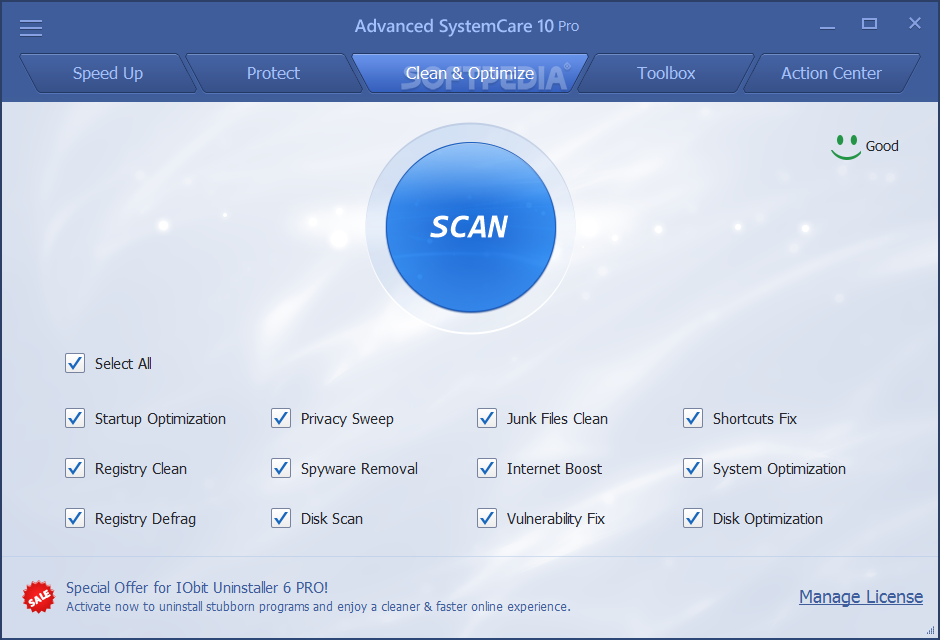Click the Advanced SystemCare 10 Pro title
940x640 pixels.
(x=466, y=26)
